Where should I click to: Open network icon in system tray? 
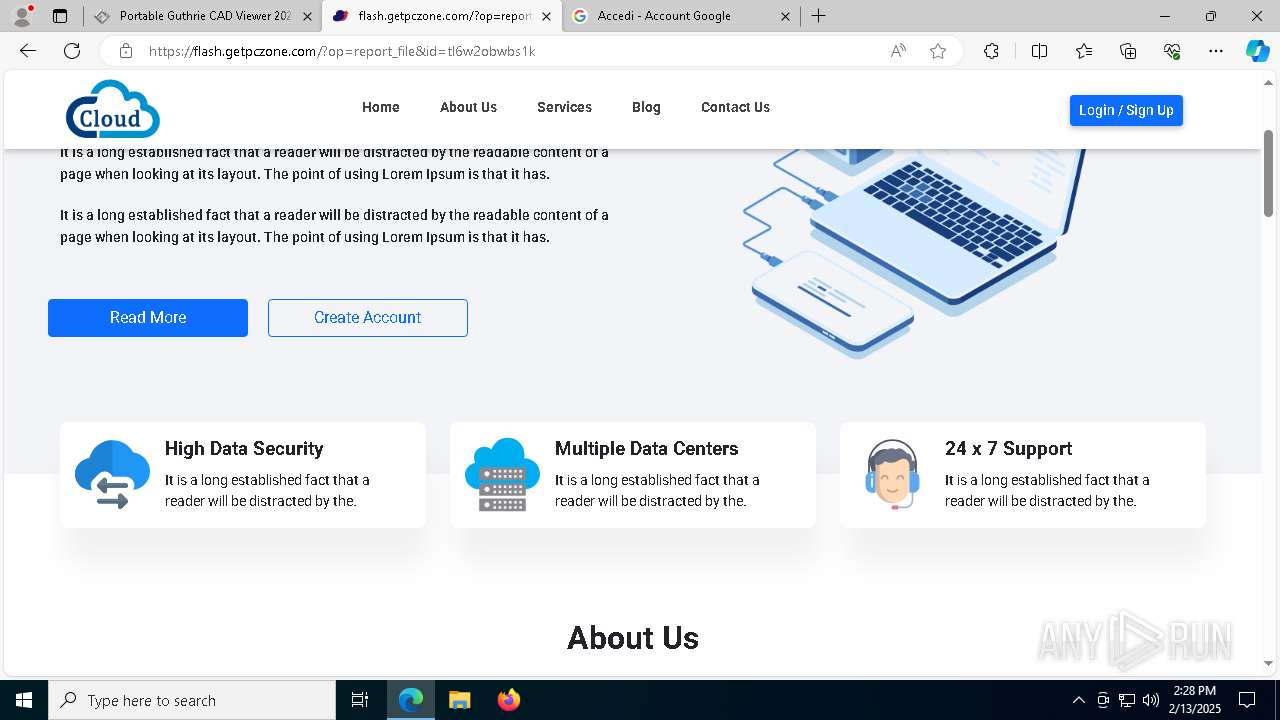click(x=1127, y=700)
